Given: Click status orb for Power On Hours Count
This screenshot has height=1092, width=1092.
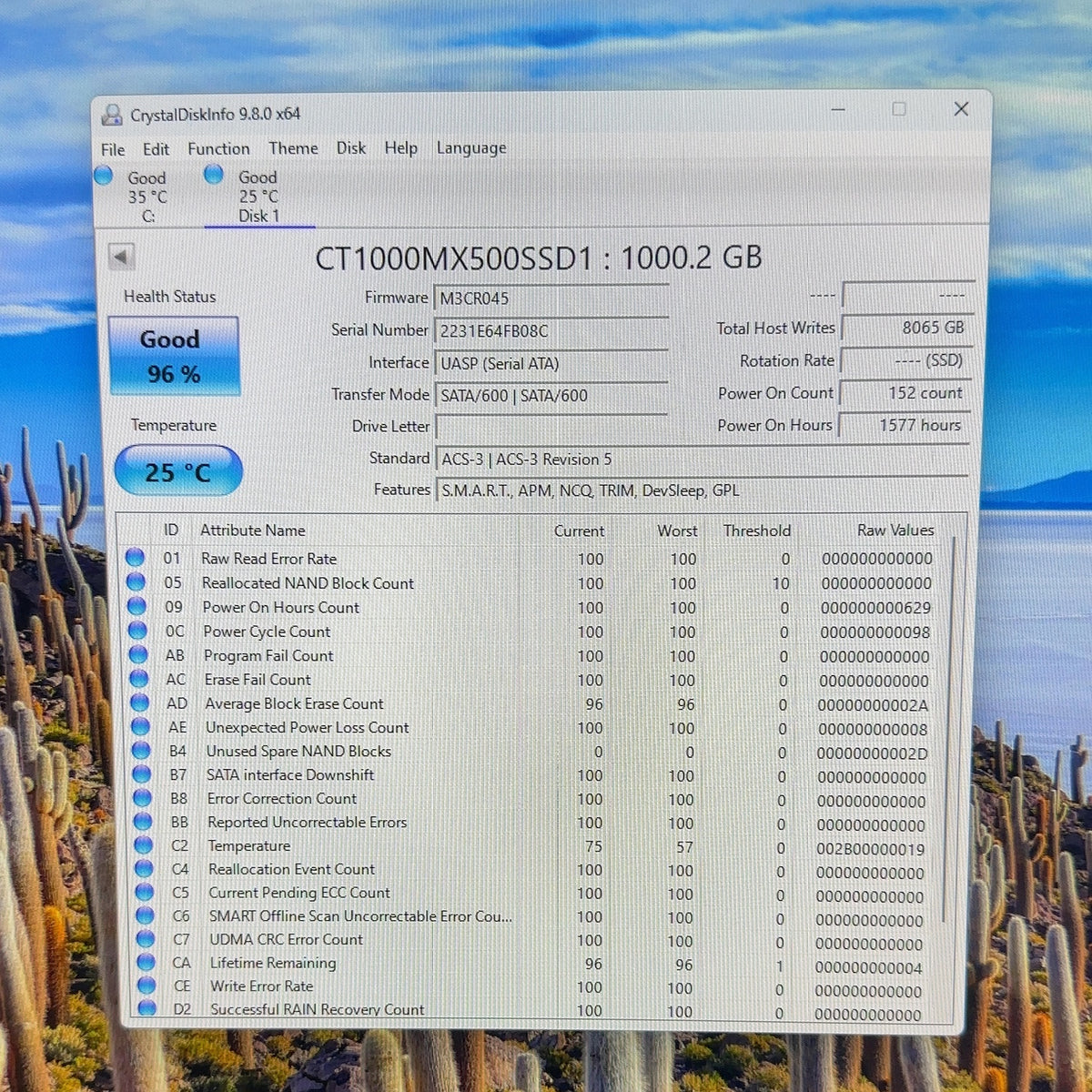Looking at the screenshot, I should pyautogui.click(x=136, y=606).
